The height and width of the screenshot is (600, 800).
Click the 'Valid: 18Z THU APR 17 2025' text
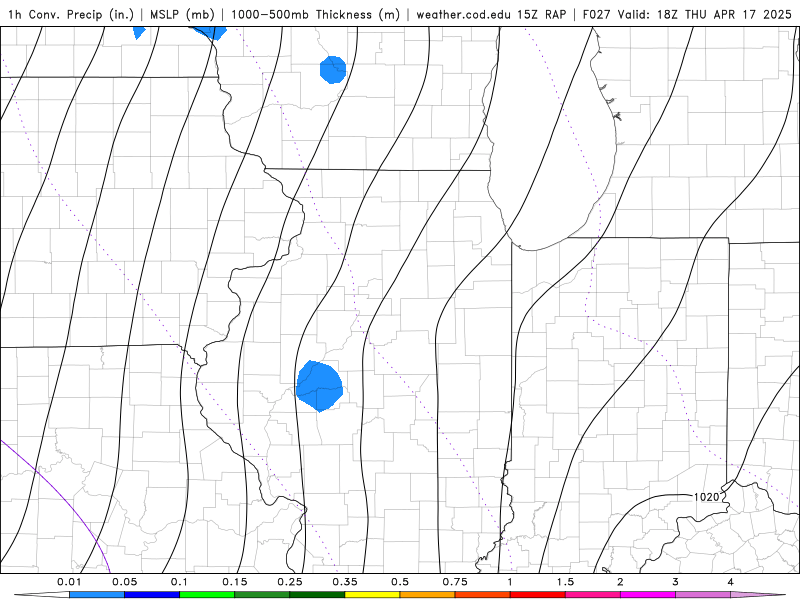(705, 14)
